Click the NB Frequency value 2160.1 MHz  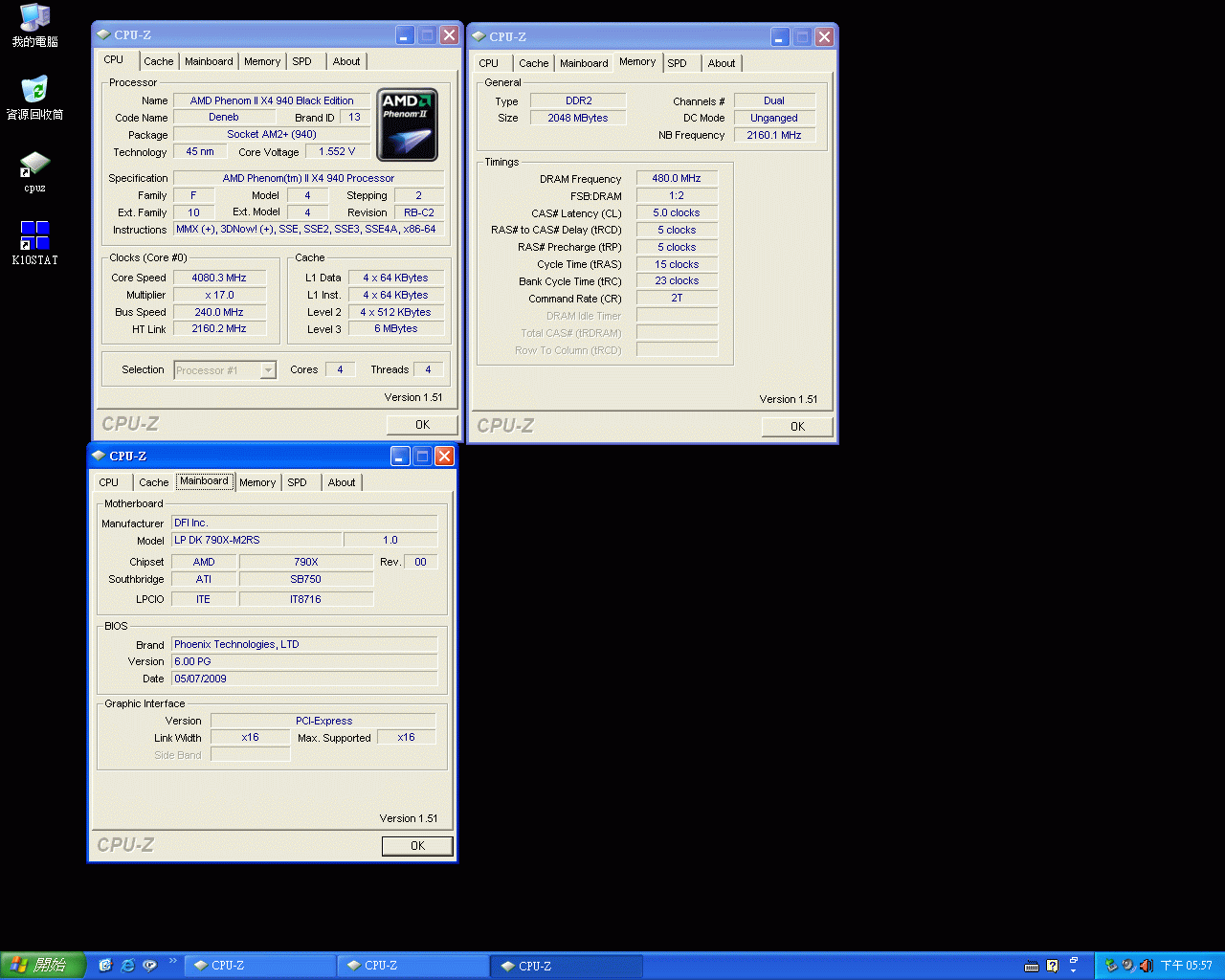[x=774, y=135]
